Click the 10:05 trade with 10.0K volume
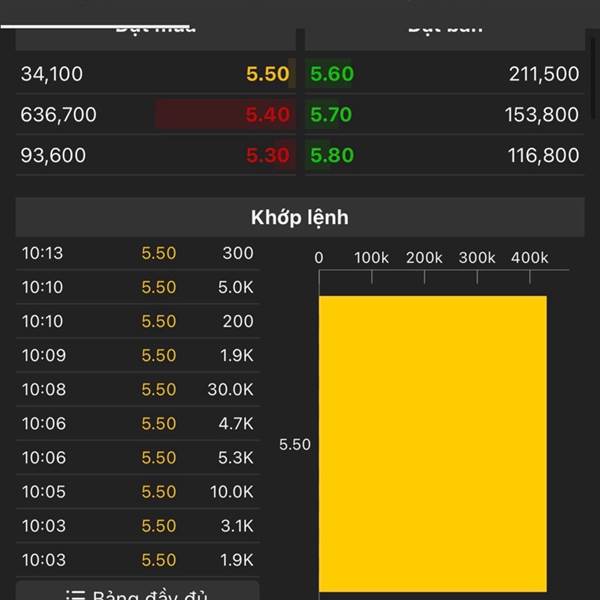Screen dimensions: 600x600 137,491
